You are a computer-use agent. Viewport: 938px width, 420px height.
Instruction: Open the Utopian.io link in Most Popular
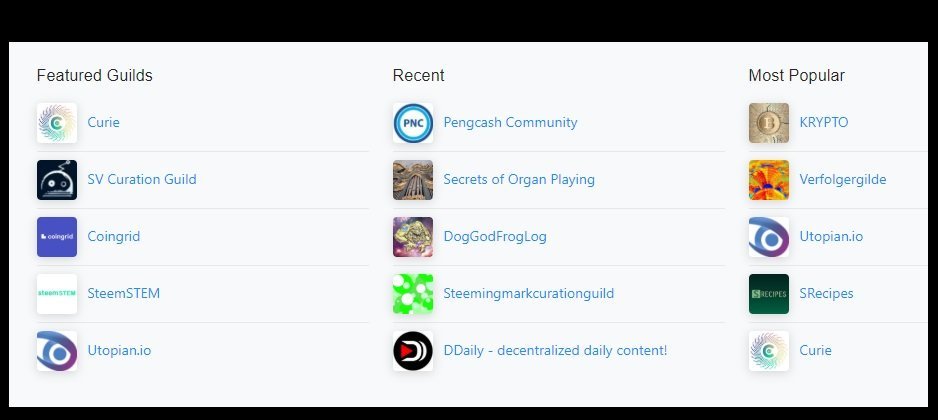point(831,236)
